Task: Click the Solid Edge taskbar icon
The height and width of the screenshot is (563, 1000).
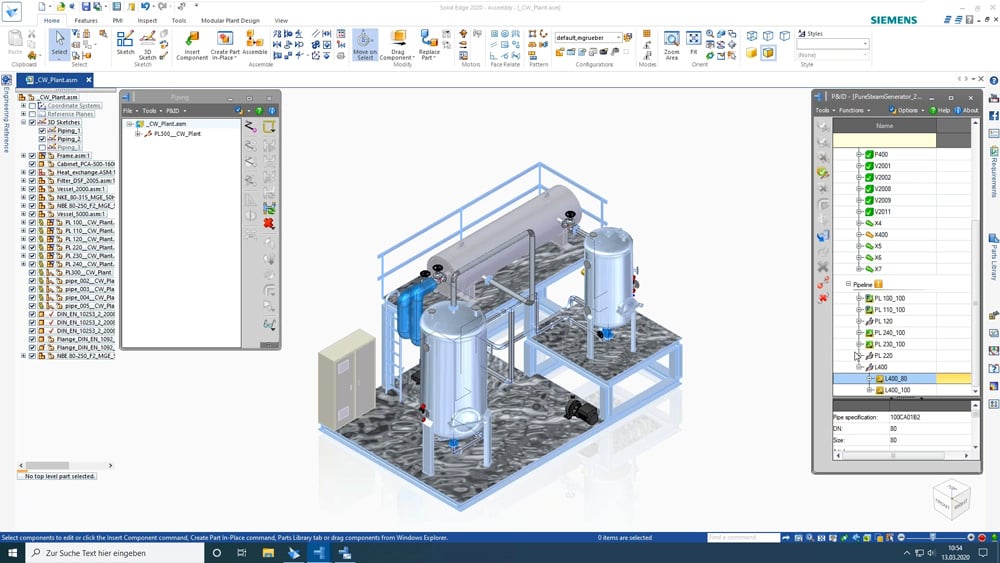Action: click(x=293, y=553)
